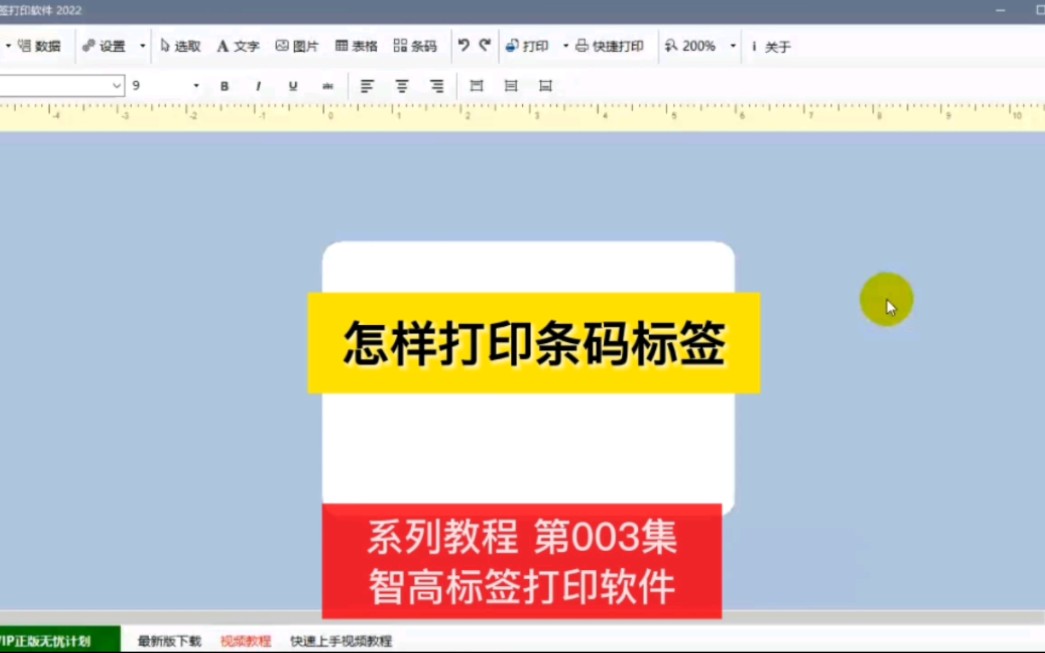
Task: Click the undo arrow icon
Action: coord(462,45)
